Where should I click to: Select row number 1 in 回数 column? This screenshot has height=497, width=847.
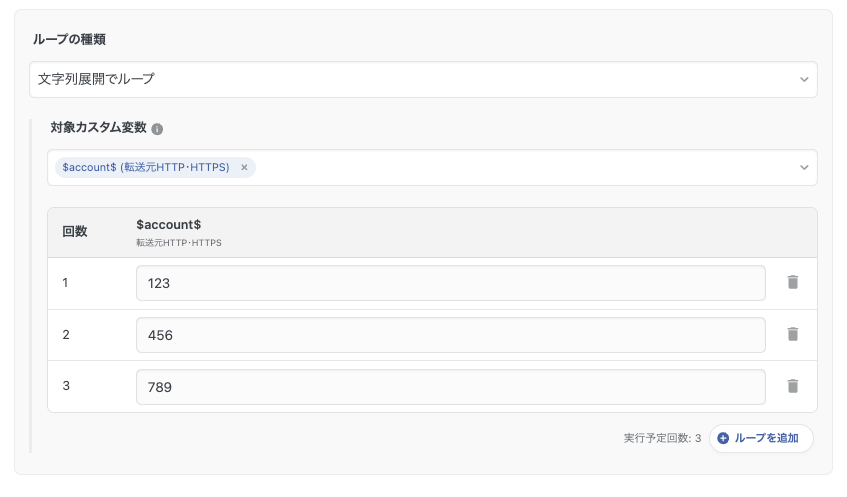click(x=66, y=283)
